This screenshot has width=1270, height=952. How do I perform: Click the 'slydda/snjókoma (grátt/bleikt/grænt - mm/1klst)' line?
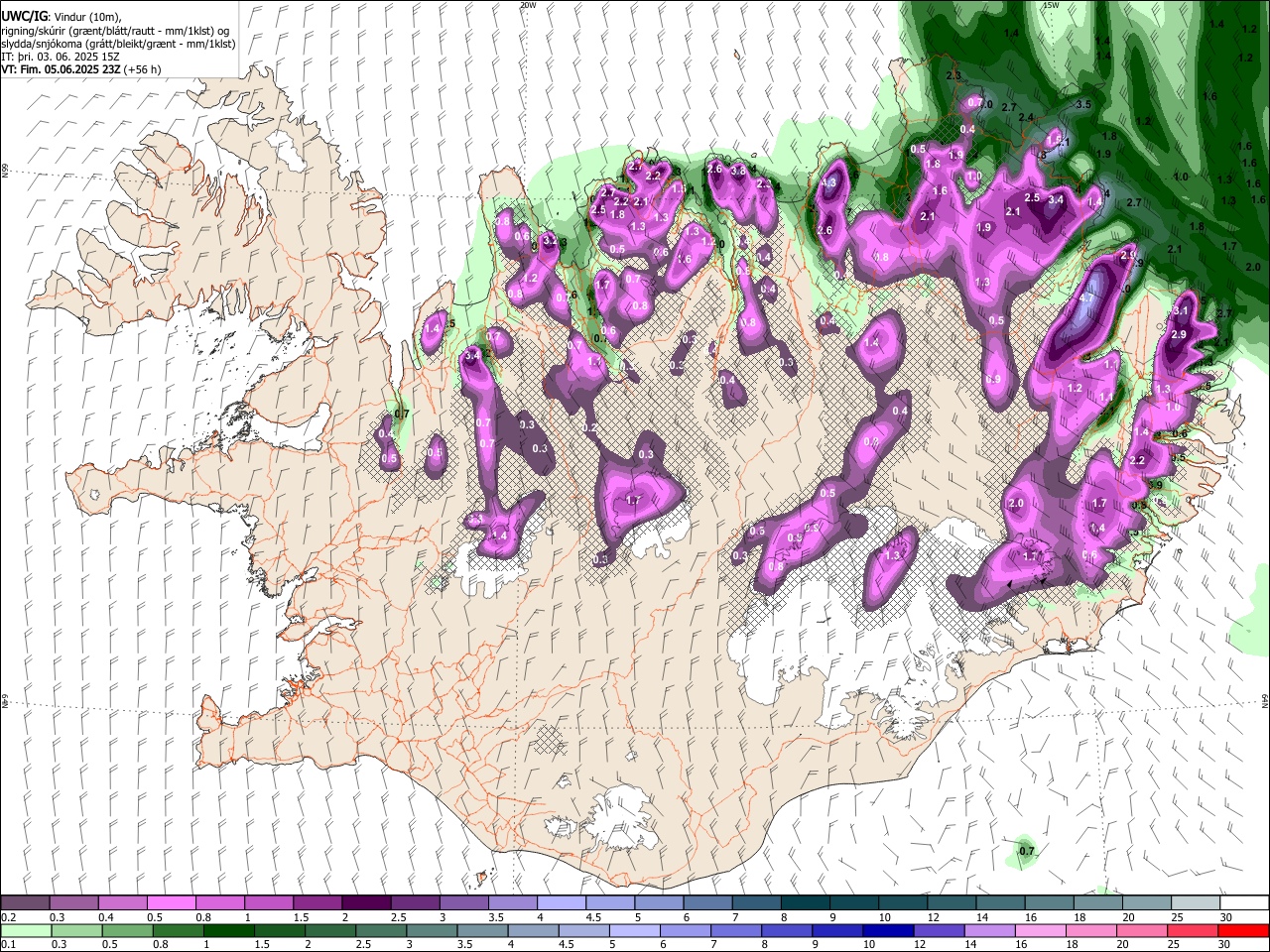pyautogui.click(x=118, y=44)
